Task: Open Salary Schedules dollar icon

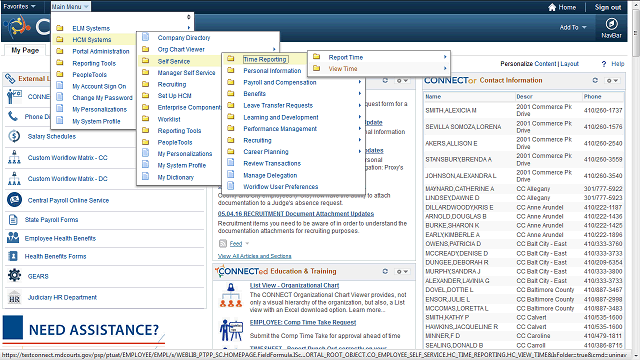Action: click(14, 136)
